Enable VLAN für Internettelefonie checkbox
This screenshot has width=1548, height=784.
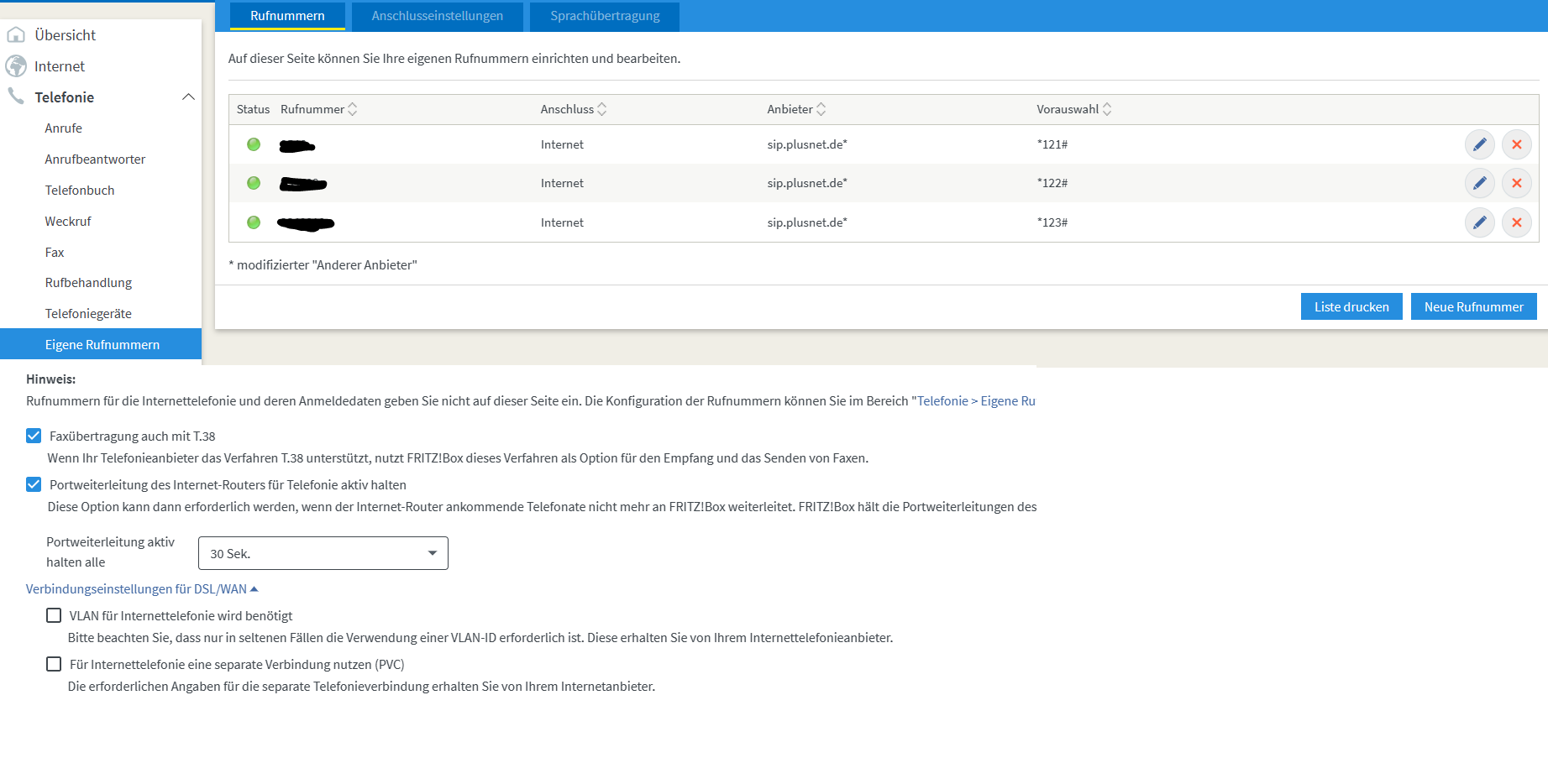tap(54, 615)
